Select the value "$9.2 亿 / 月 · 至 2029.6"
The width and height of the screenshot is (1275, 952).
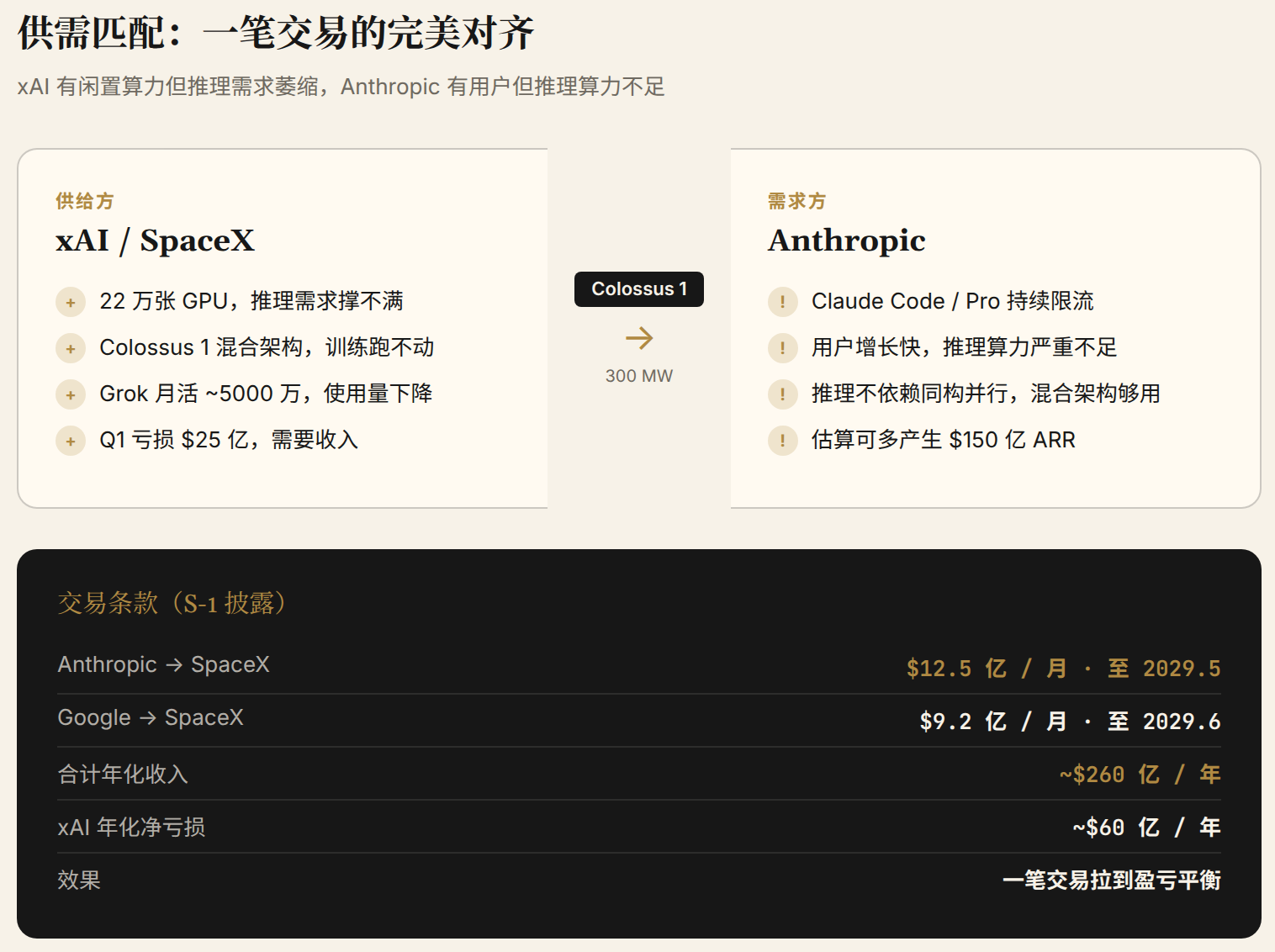tap(1070, 722)
